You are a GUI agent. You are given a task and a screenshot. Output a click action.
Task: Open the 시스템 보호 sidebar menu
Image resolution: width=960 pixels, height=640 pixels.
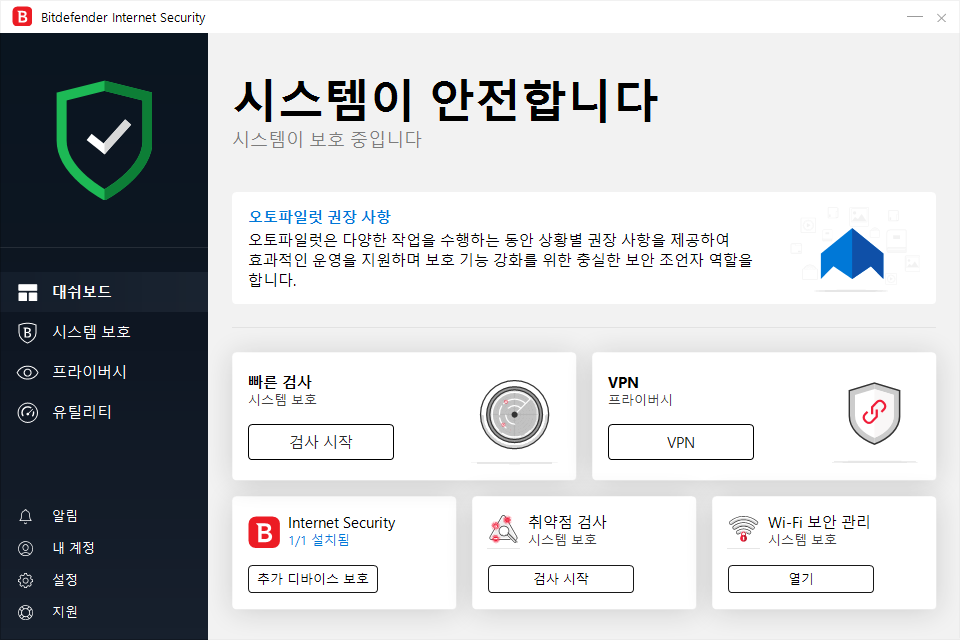point(104,332)
